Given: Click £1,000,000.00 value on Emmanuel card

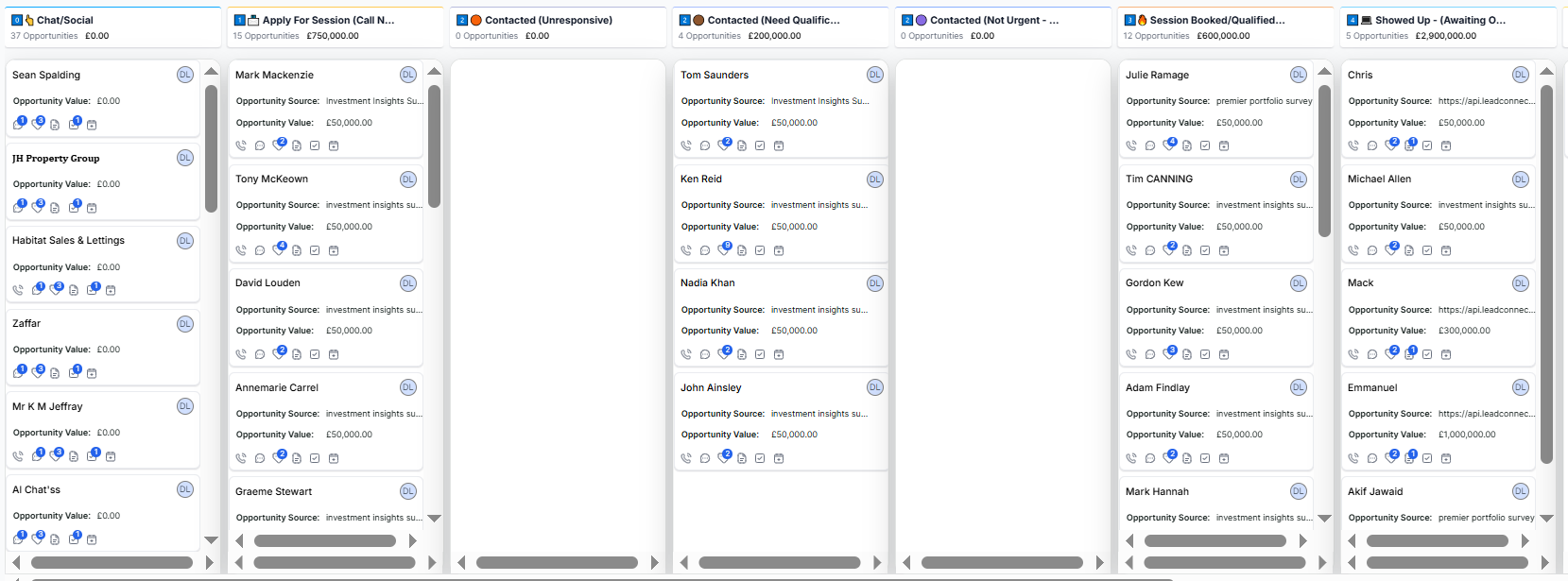Looking at the screenshot, I should pyautogui.click(x=1467, y=435).
